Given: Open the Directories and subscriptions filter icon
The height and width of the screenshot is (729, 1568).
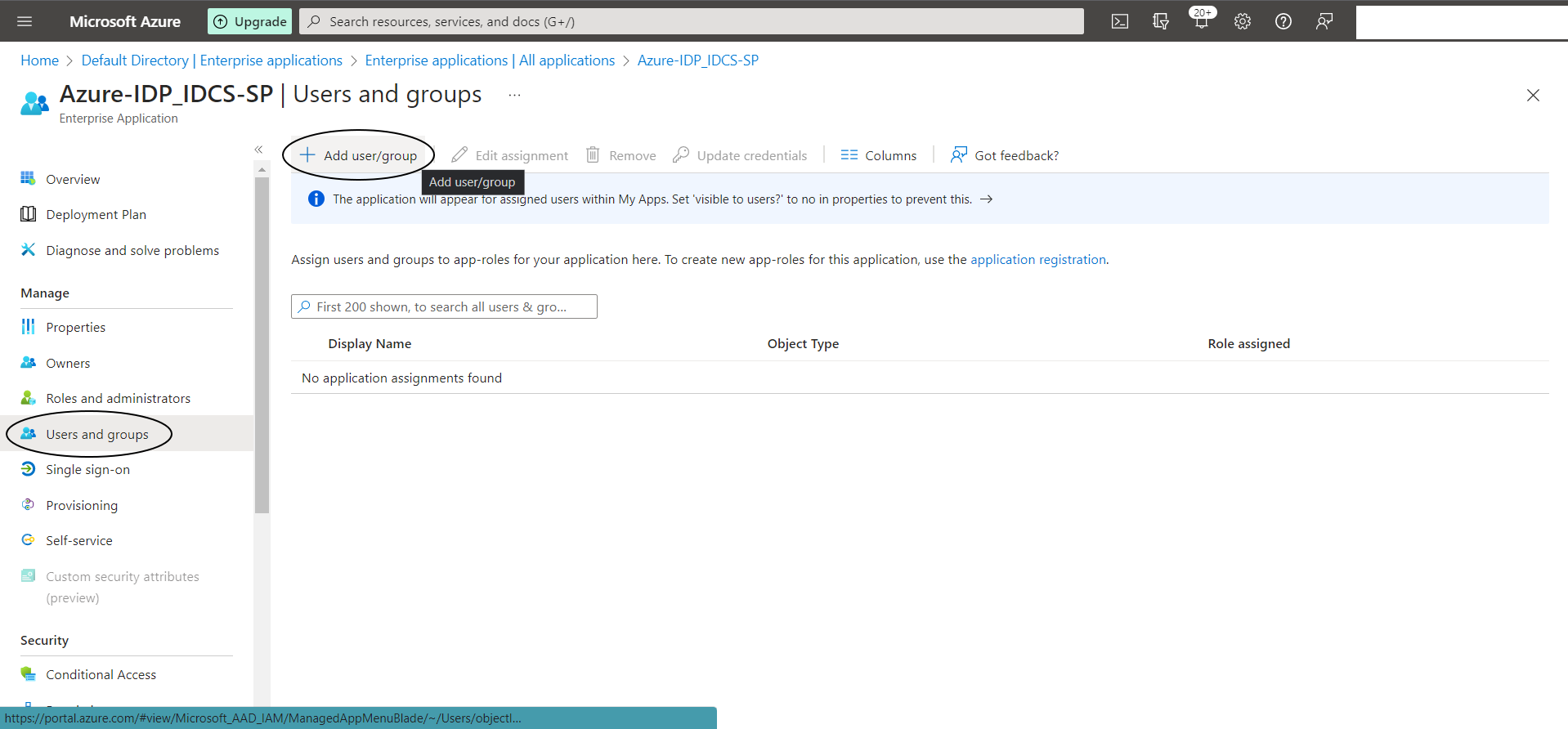Looking at the screenshot, I should coord(1161,21).
